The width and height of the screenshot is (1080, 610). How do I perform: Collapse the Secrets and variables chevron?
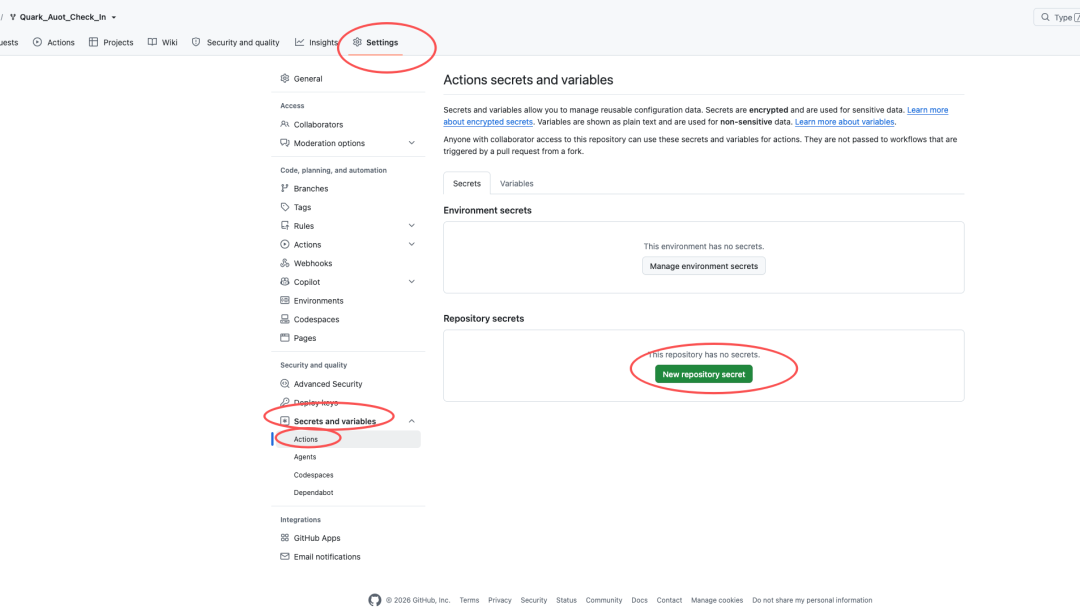[411, 421]
